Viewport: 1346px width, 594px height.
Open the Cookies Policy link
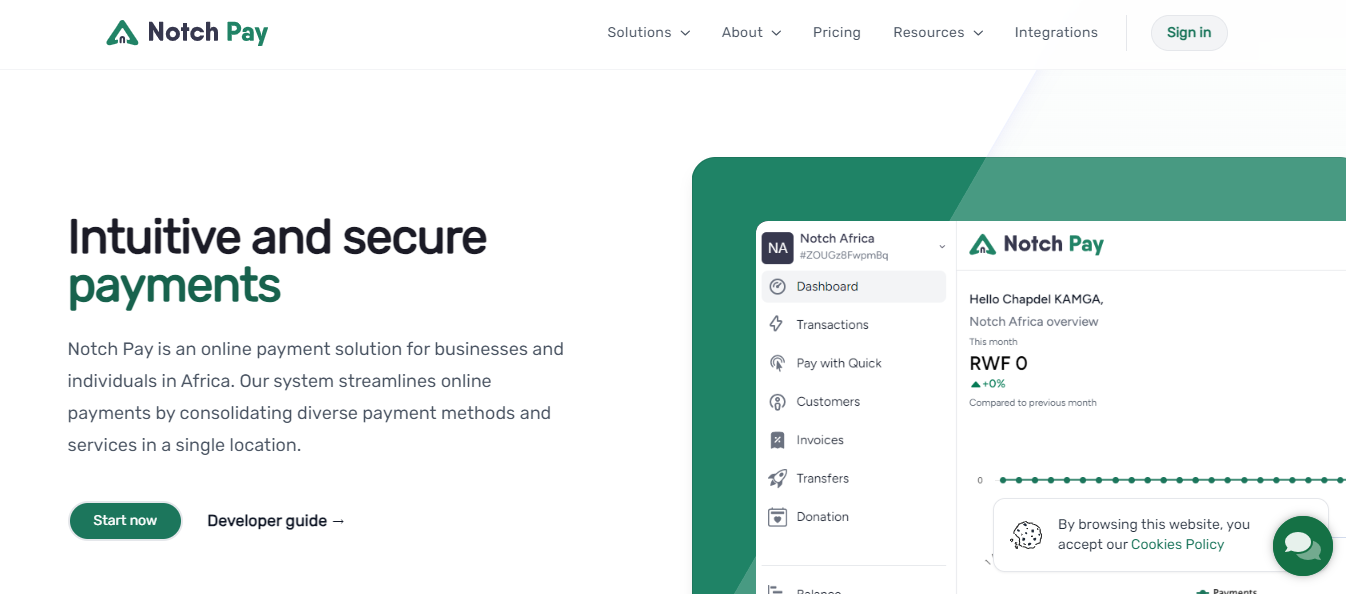click(x=1177, y=545)
